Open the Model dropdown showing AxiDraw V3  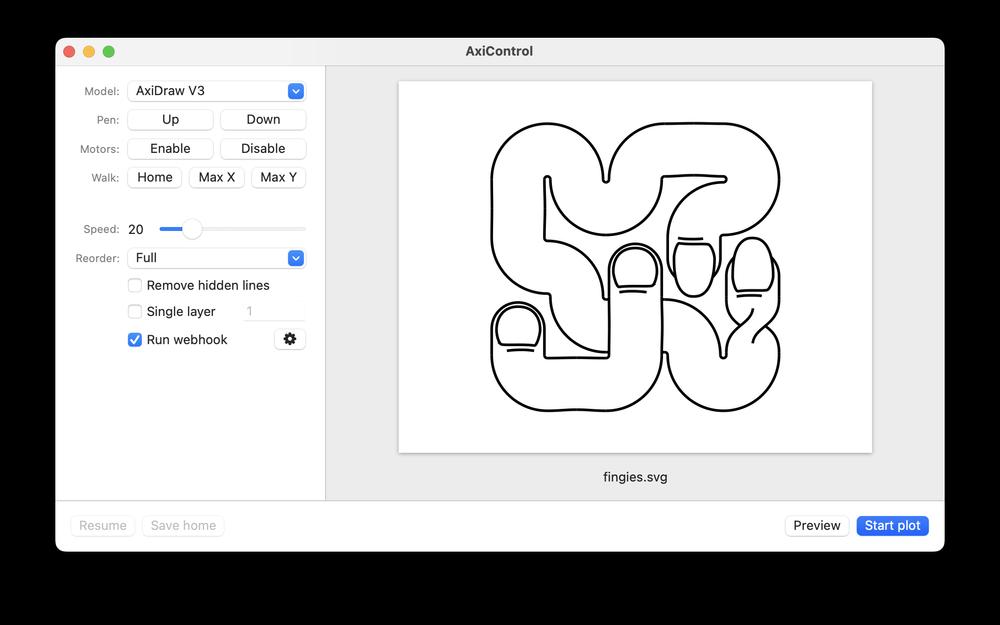[x=216, y=91]
